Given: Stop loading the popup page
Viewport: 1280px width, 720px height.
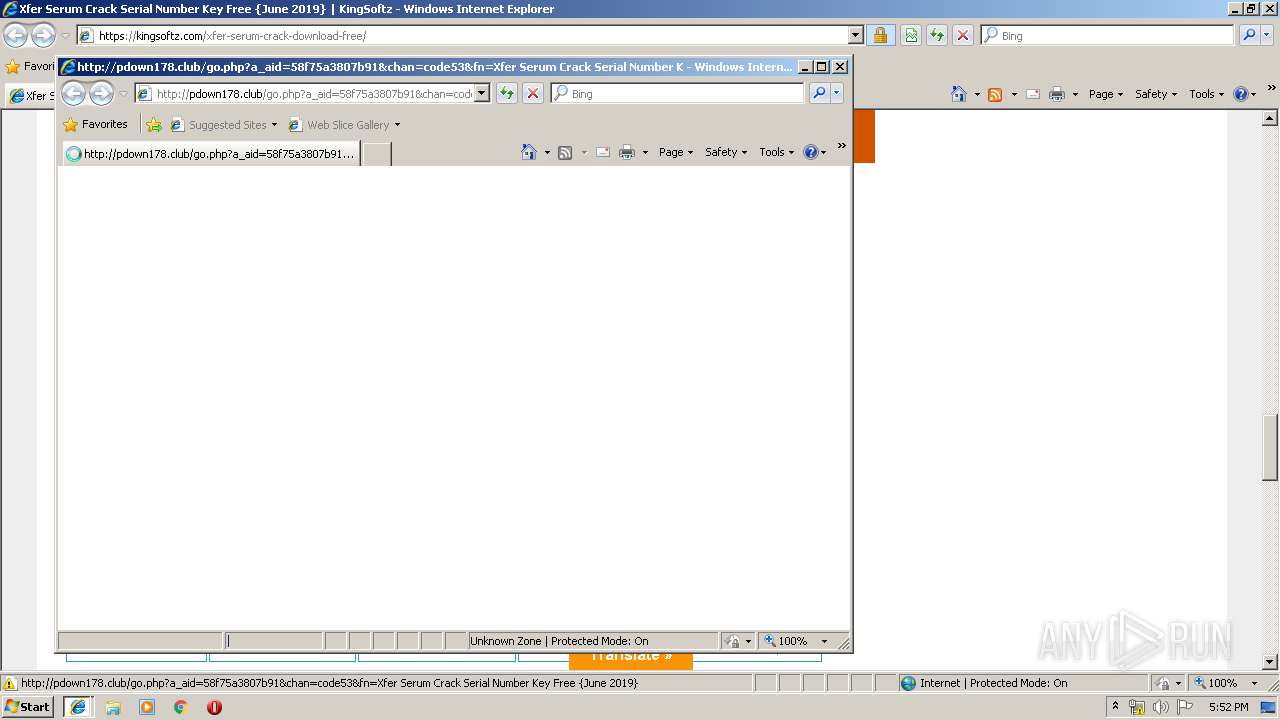Looking at the screenshot, I should tap(533, 93).
